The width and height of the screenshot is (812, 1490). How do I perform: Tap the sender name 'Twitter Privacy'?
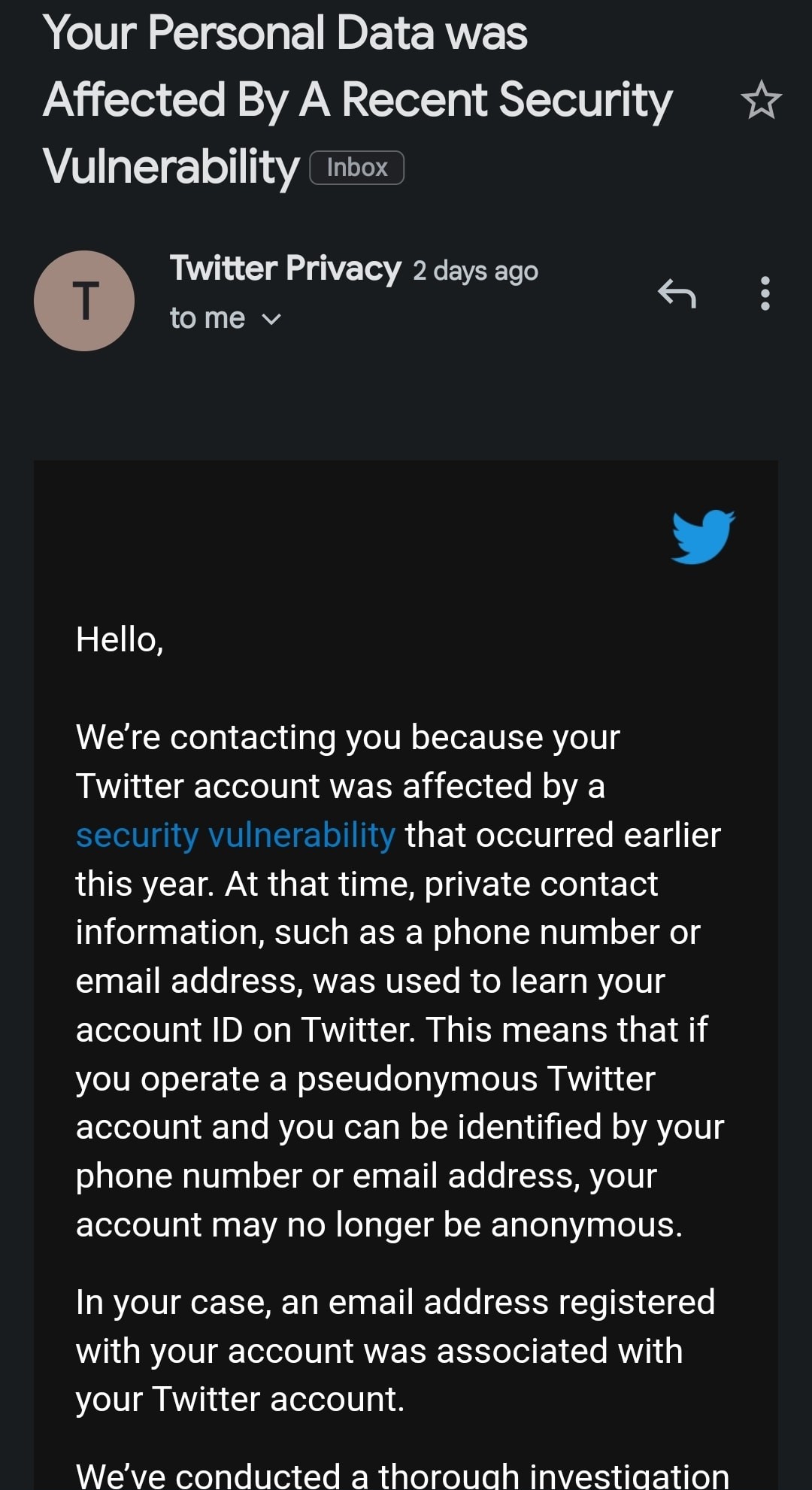coord(286,269)
